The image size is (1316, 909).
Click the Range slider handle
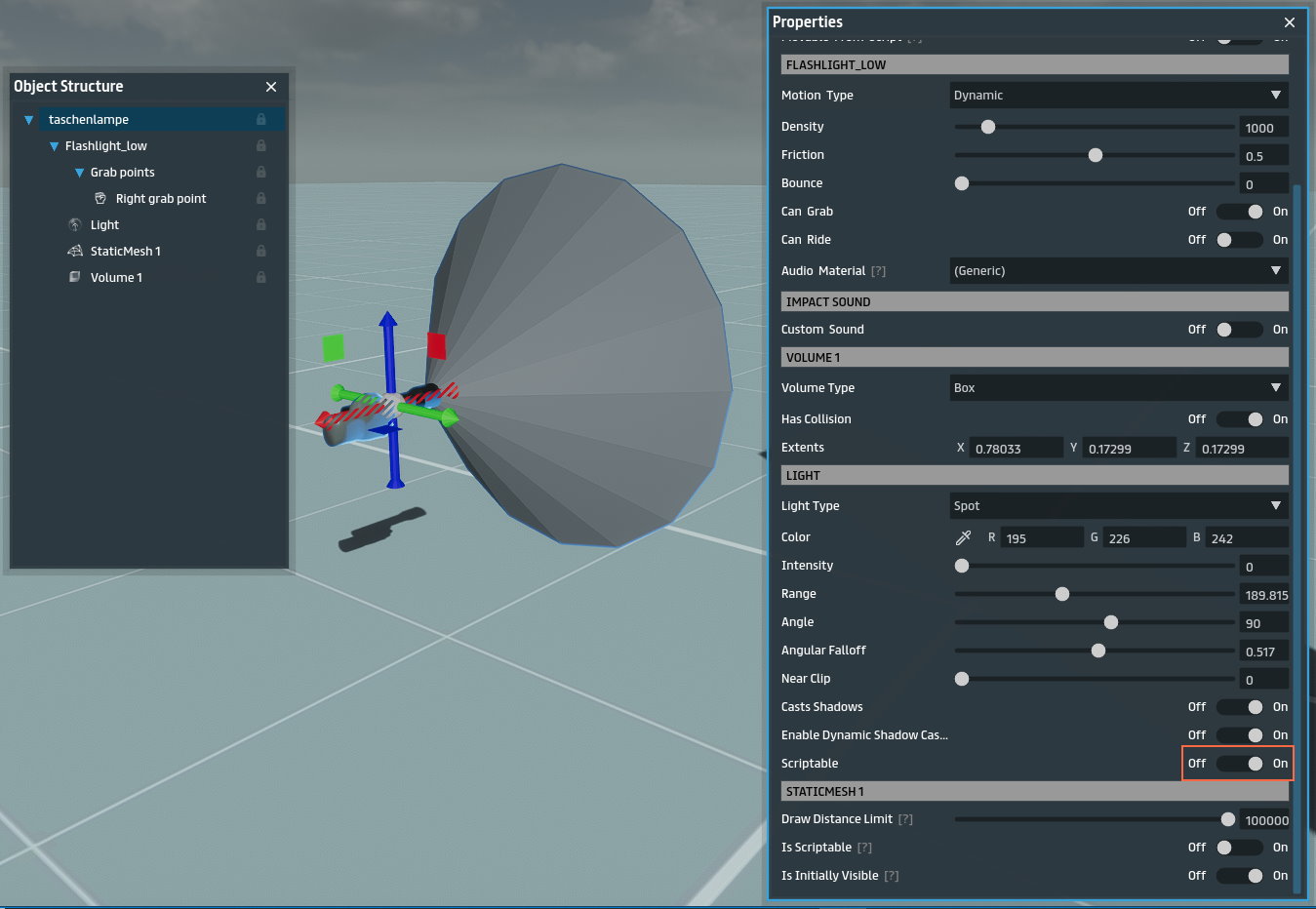1062,594
